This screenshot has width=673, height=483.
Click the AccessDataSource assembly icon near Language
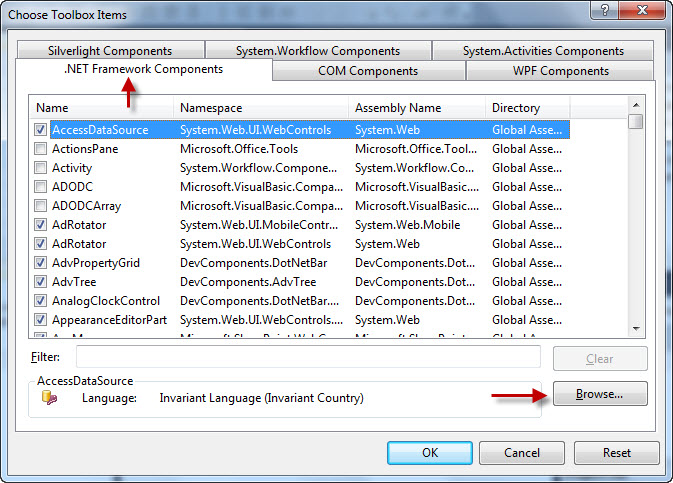(x=49, y=398)
